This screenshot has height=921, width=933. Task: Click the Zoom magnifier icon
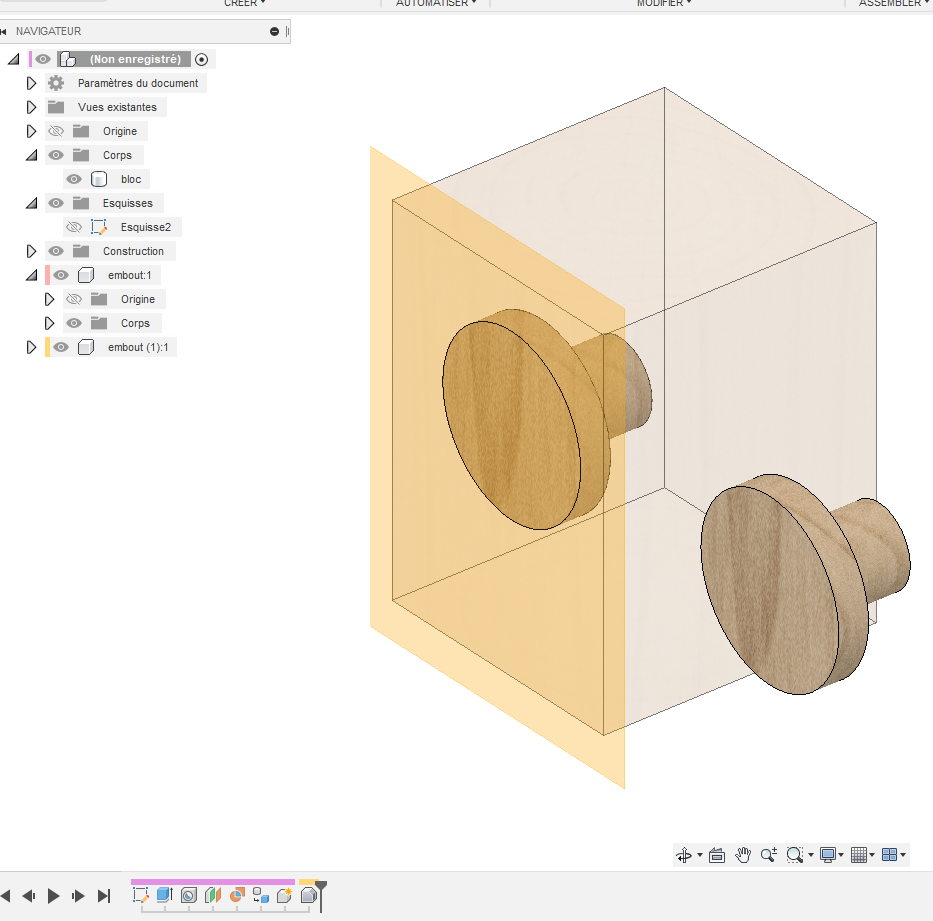pos(768,855)
